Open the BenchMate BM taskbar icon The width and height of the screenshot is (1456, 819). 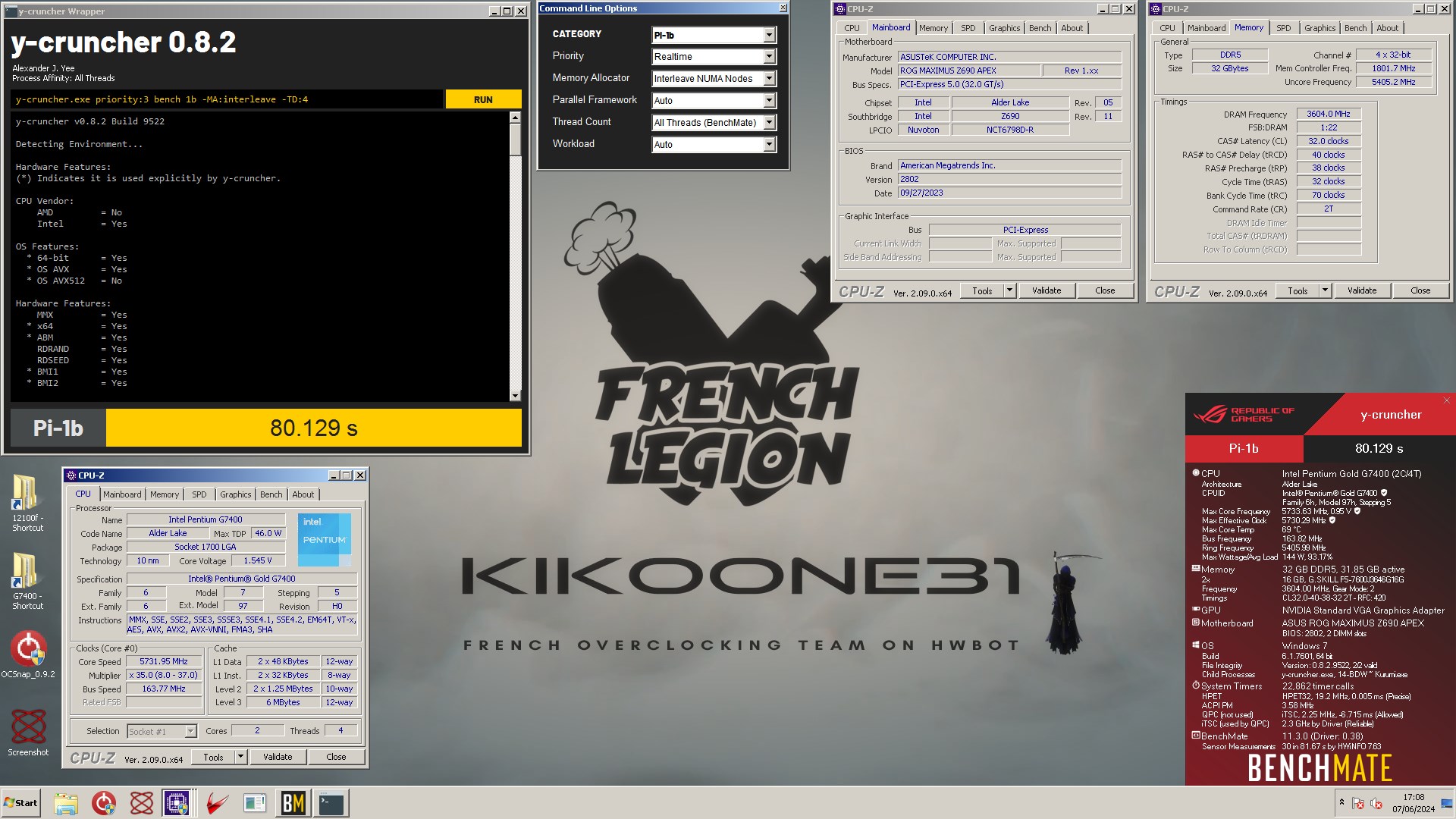[x=293, y=803]
